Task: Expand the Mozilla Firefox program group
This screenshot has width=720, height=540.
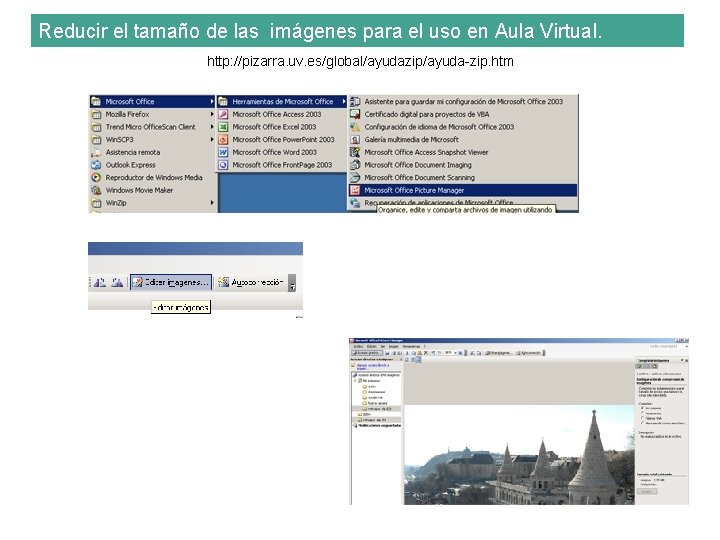Action: click(152, 114)
